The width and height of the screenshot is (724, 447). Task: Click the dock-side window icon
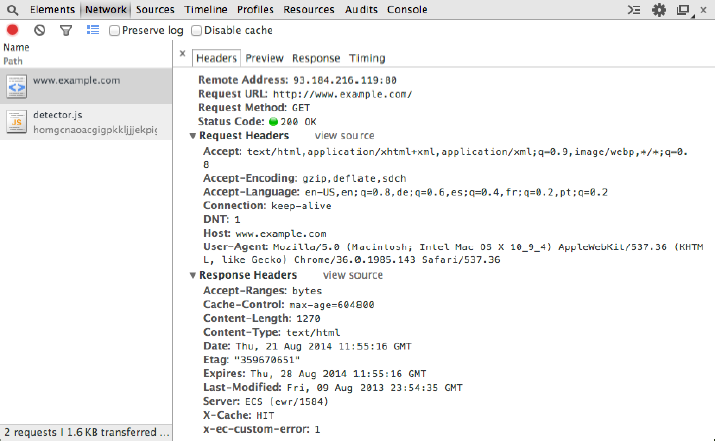point(684,9)
